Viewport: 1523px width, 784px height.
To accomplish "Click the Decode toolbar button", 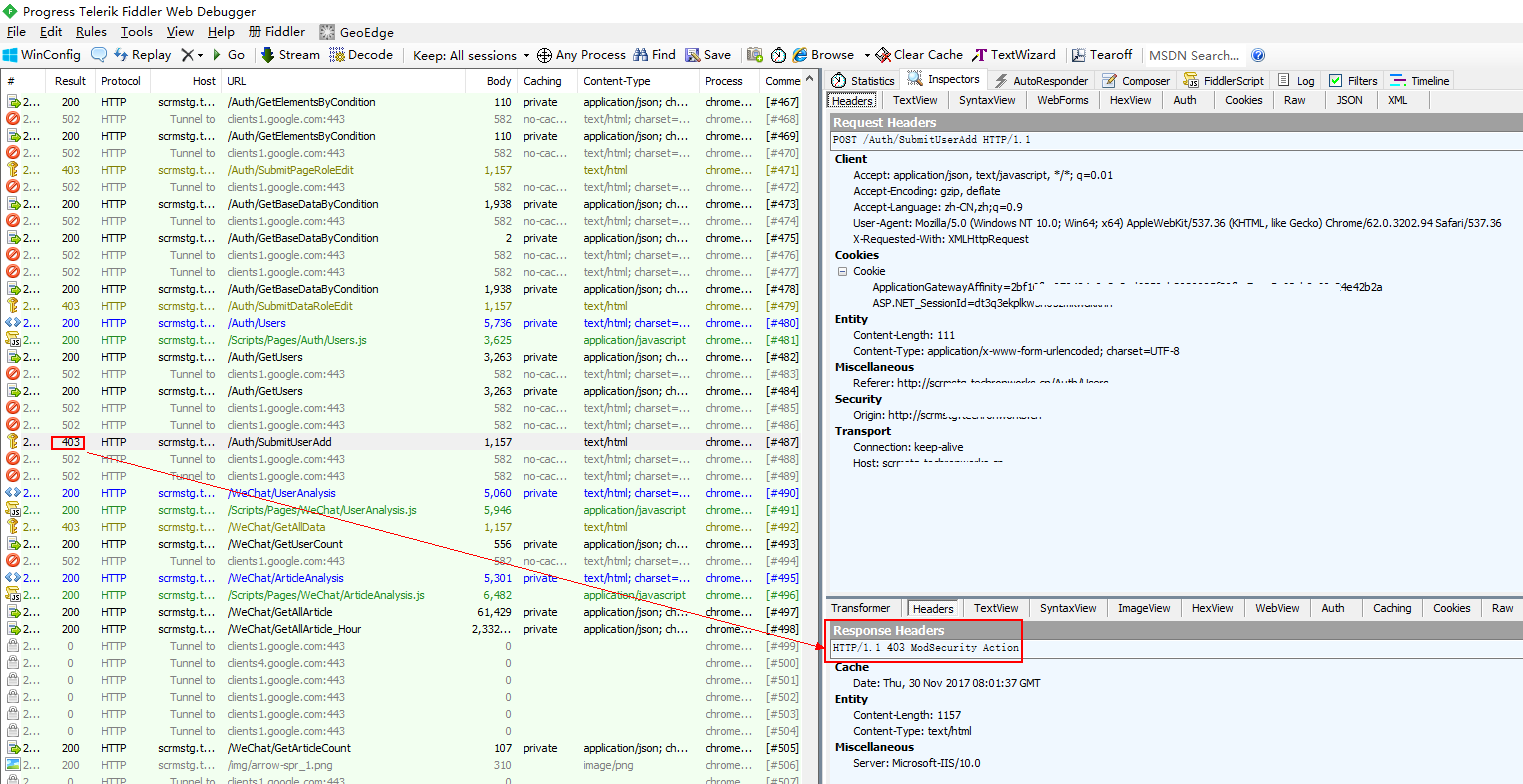I will click(361, 55).
